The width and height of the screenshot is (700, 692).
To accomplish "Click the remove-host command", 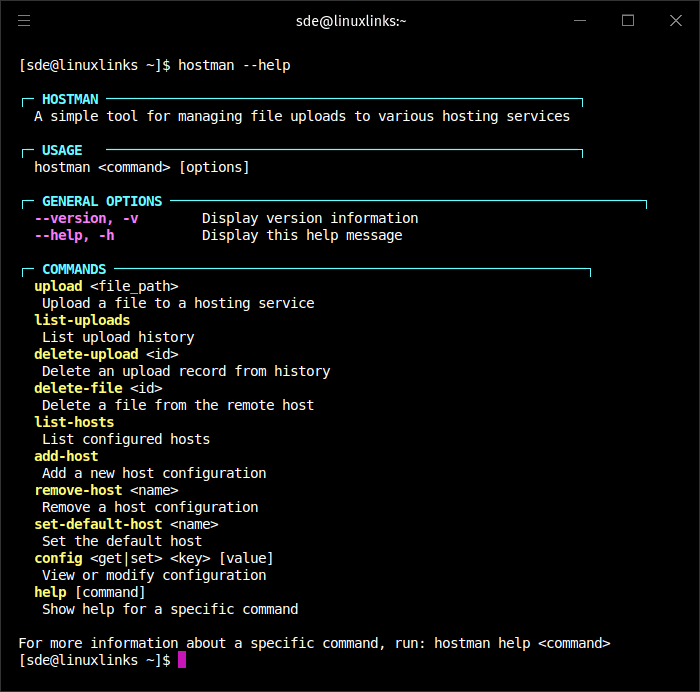I will [78, 490].
